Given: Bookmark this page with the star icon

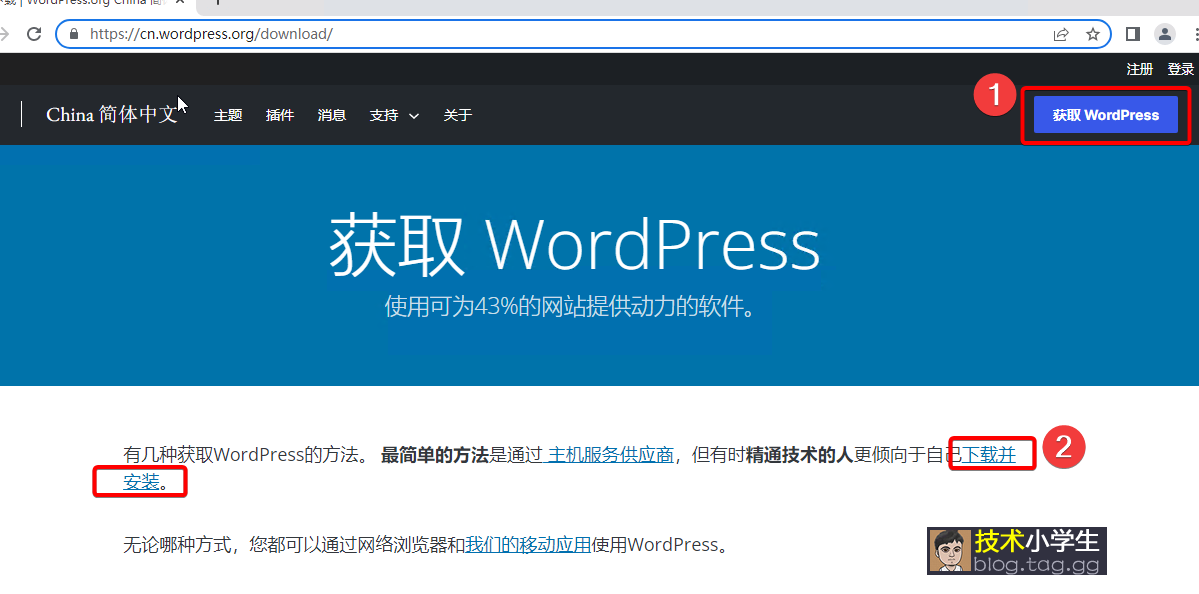Looking at the screenshot, I should 1093,34.
